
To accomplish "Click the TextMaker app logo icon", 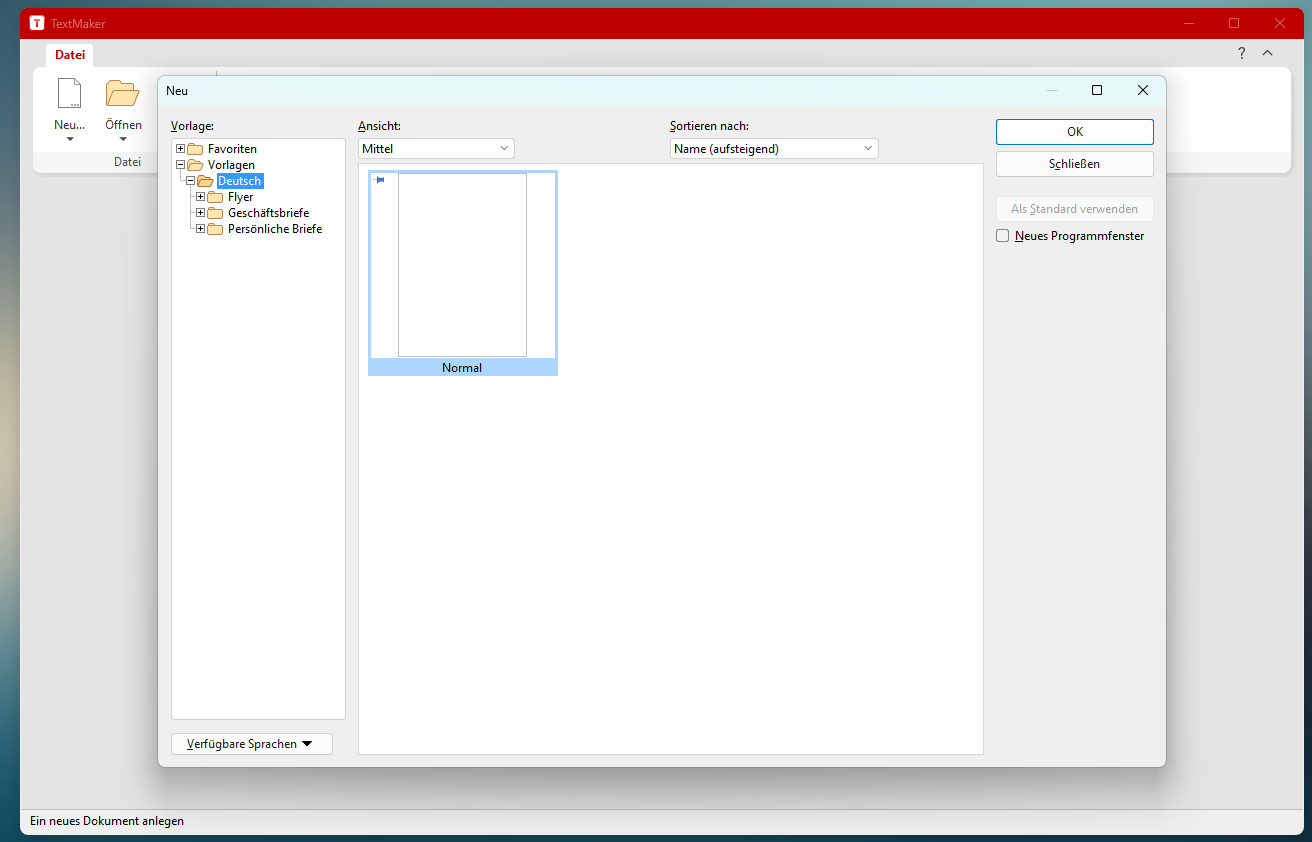I will [37, 23].
